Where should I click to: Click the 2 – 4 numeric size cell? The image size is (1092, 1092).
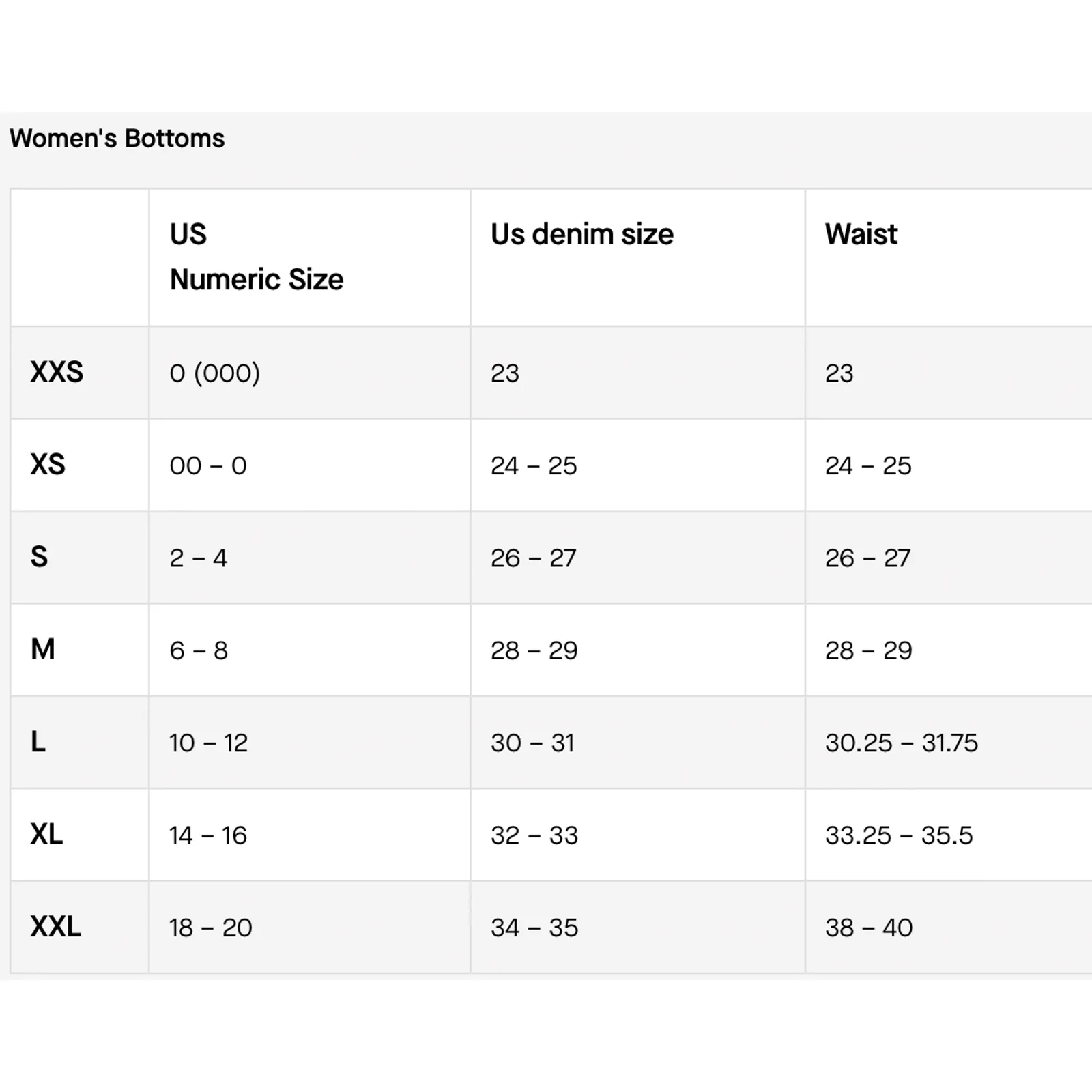(x=198, y=558)
